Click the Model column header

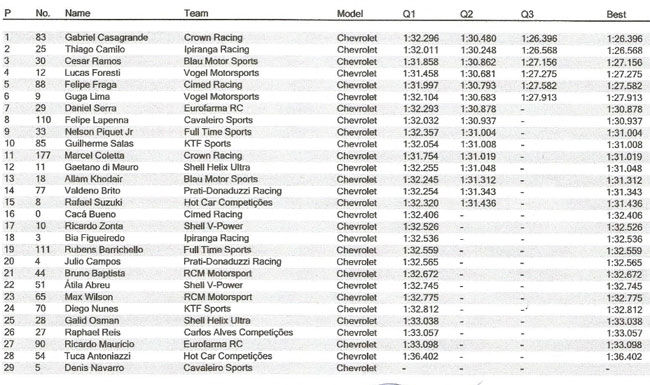(x=350, y=14)
